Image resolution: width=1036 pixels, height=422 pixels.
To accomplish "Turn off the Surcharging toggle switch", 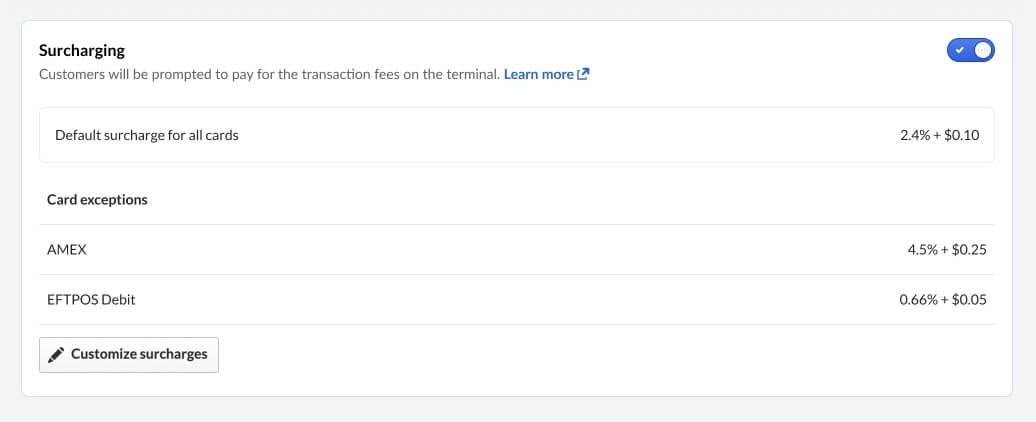I will [970, 50].
